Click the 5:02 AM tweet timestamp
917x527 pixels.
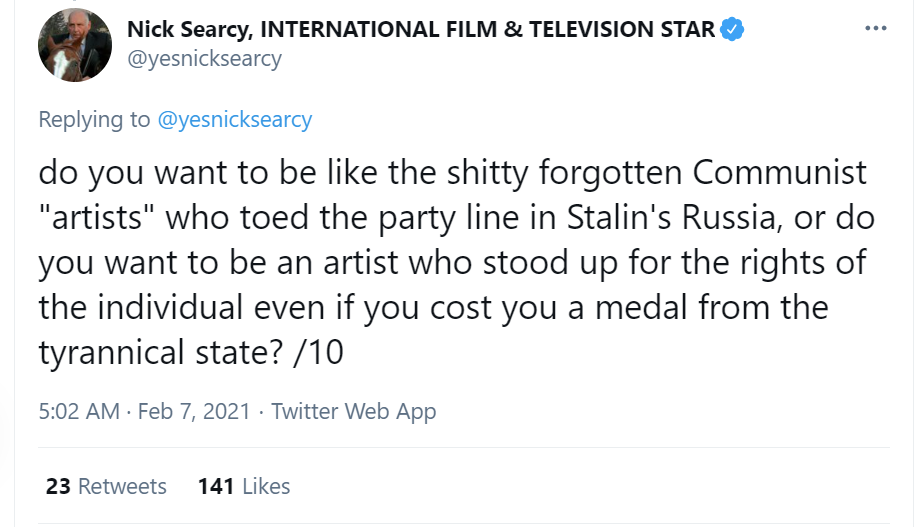[79, 411]
